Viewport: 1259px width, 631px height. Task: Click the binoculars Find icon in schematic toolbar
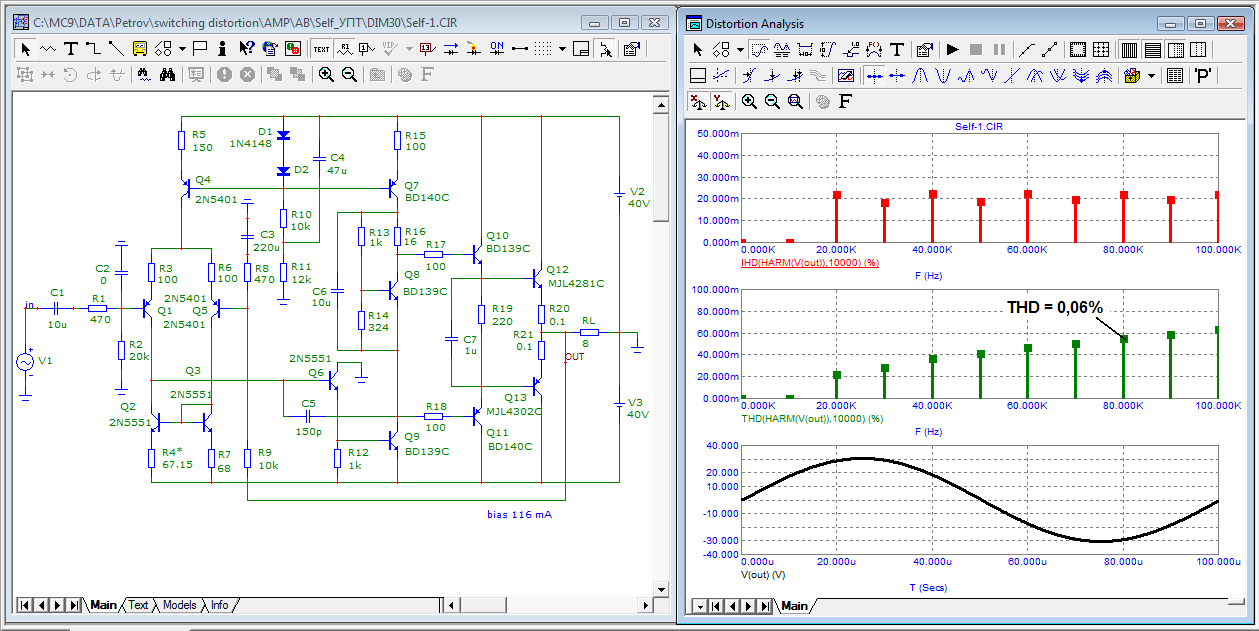(168, 74)
